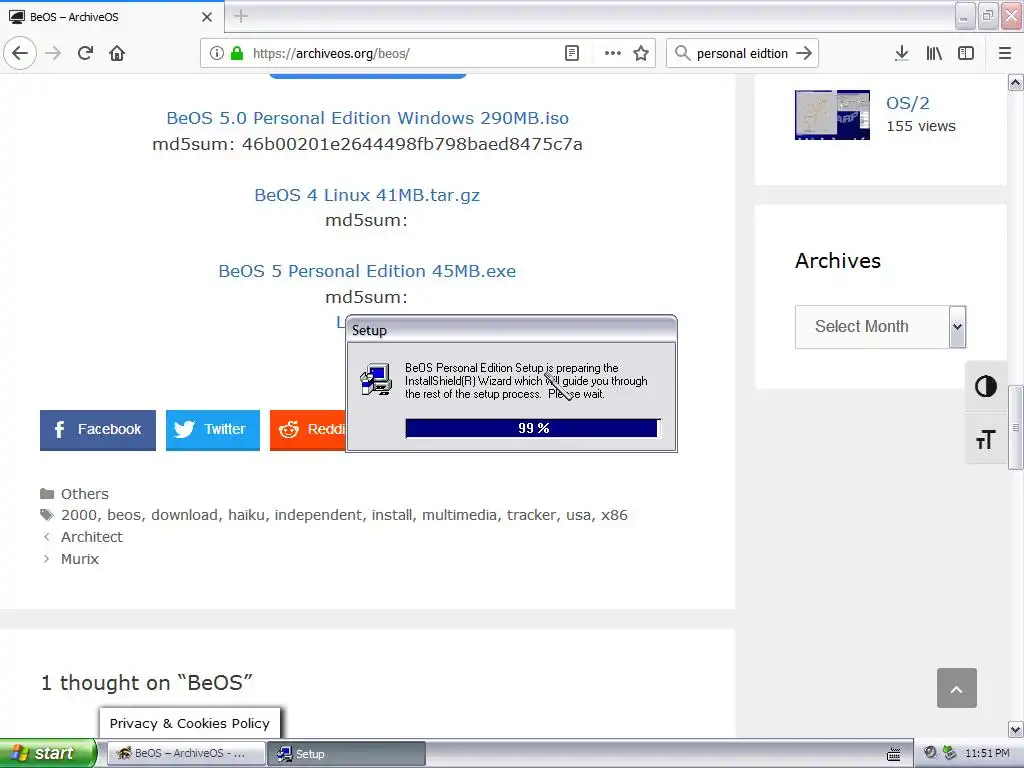1024x768 pixels.
Task: Open the Firefox hamburger menu
Action: (1005, 53)
